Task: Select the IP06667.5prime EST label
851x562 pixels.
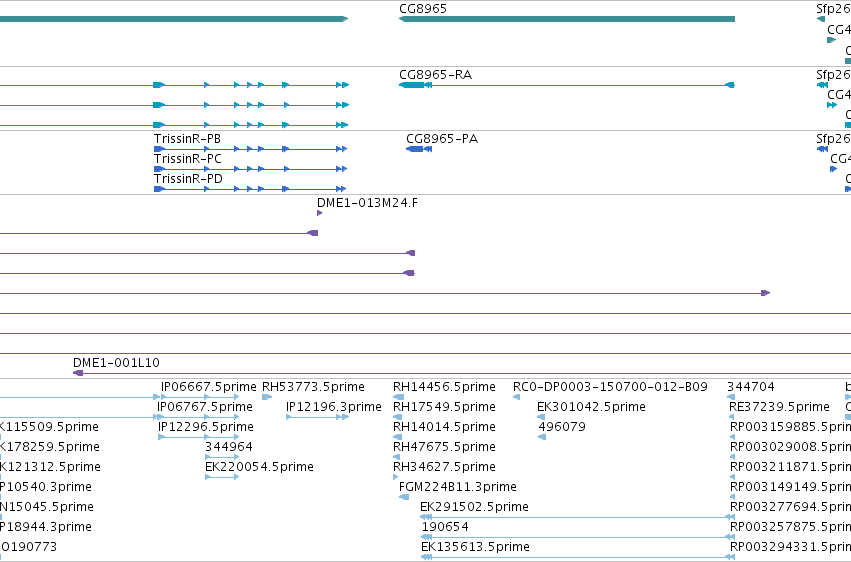Action: pos(208,387)
